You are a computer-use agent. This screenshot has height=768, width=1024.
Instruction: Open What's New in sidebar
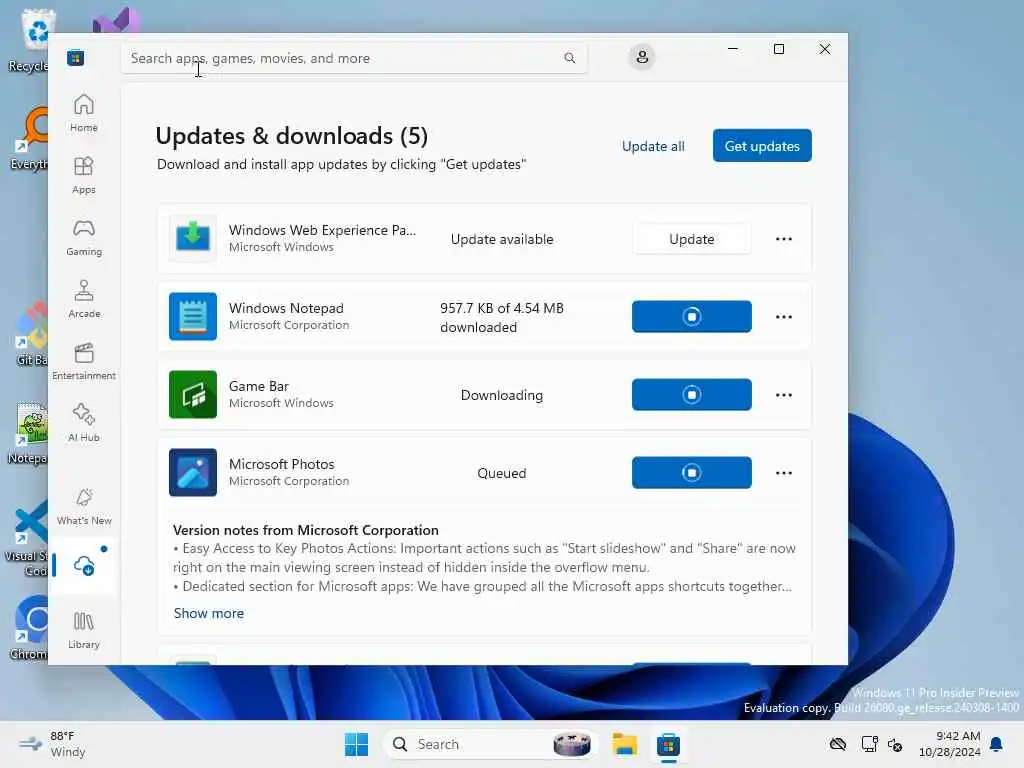tap(84, 506)
